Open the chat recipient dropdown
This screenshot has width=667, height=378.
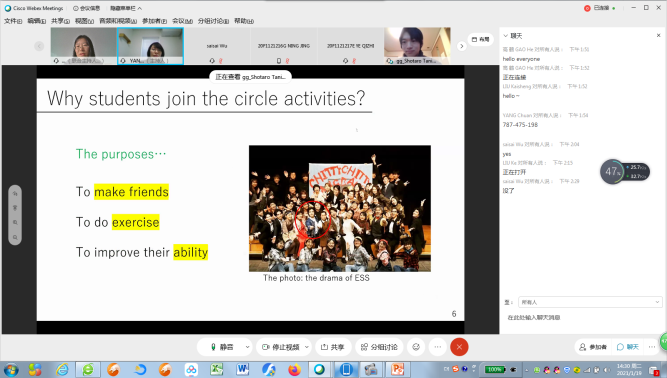[x=590, y=302]
